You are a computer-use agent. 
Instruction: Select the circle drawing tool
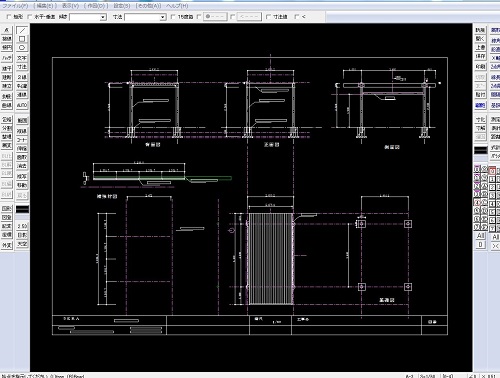tap(22, 48)
